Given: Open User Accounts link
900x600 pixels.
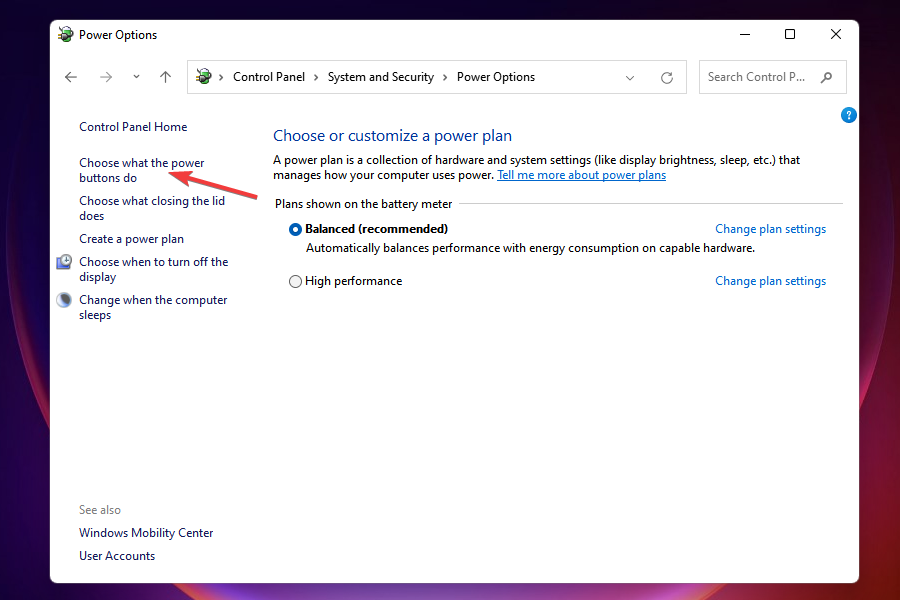Looking at the screenshot, I should (x=117, y=556).
